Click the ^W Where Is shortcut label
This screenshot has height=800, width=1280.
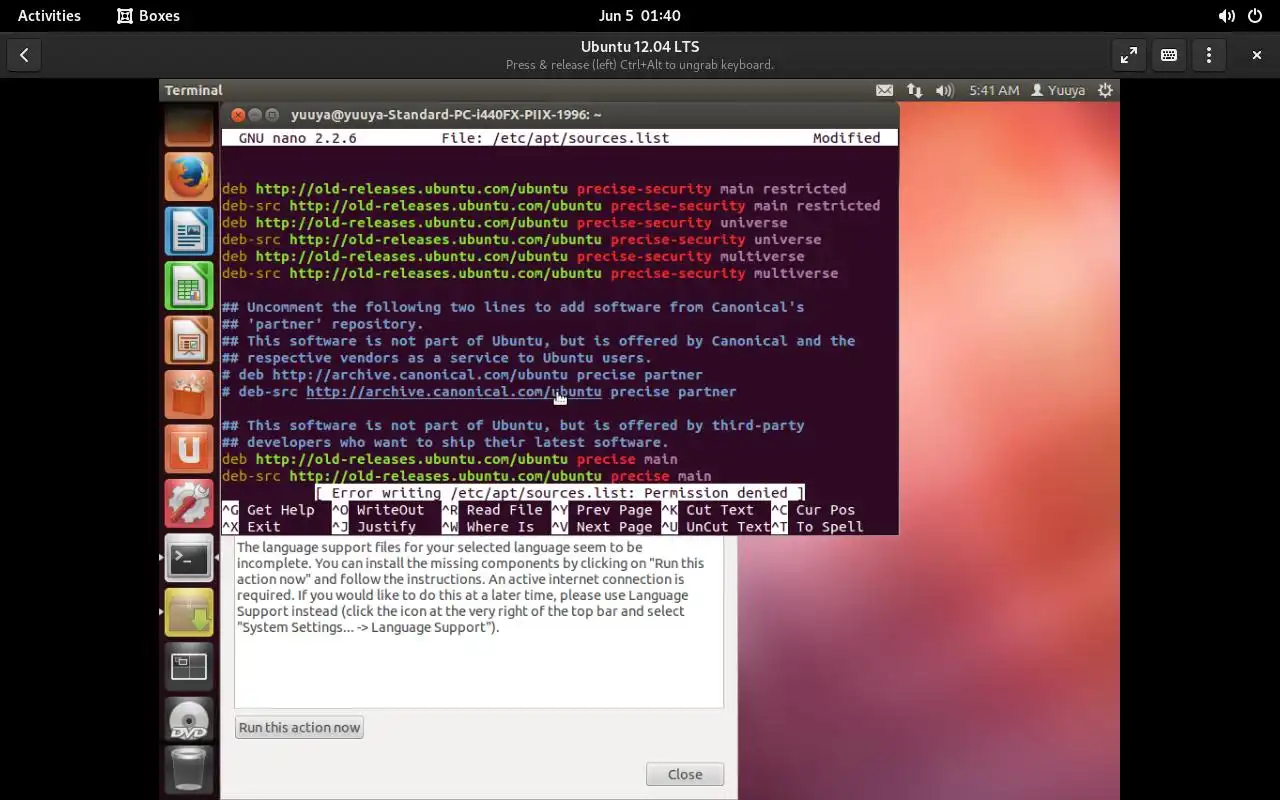[x=488, y=527]
